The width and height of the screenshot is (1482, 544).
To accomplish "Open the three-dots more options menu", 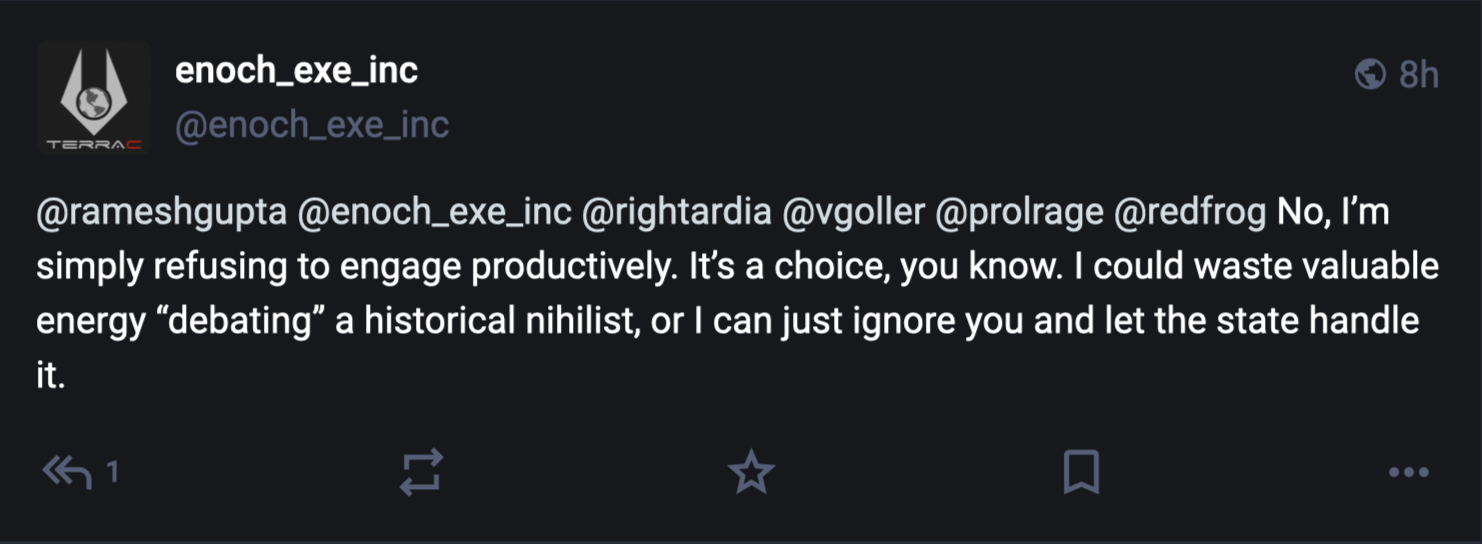I will tap(1409, 472).
